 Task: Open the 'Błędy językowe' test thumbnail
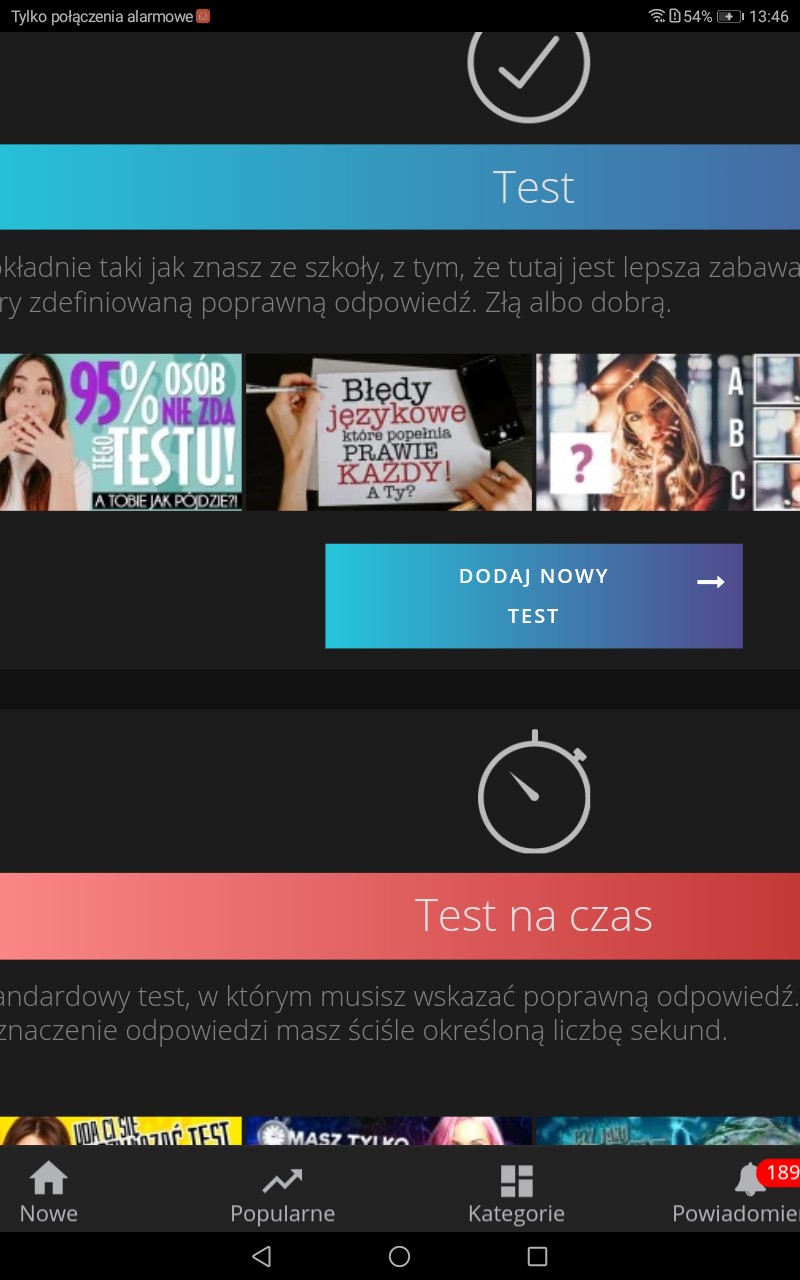[389, 432]
